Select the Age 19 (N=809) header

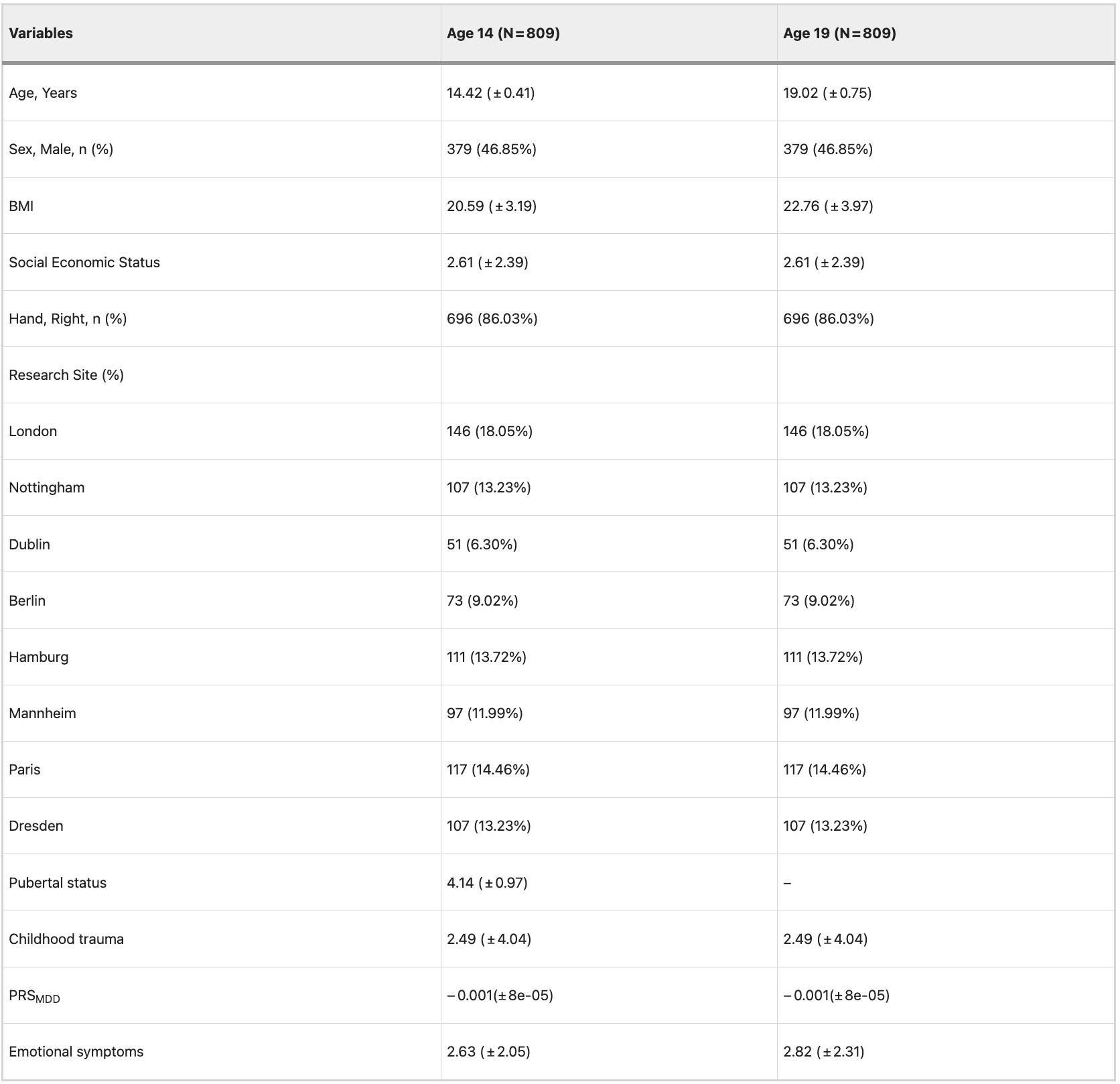(x=839, y=33)
